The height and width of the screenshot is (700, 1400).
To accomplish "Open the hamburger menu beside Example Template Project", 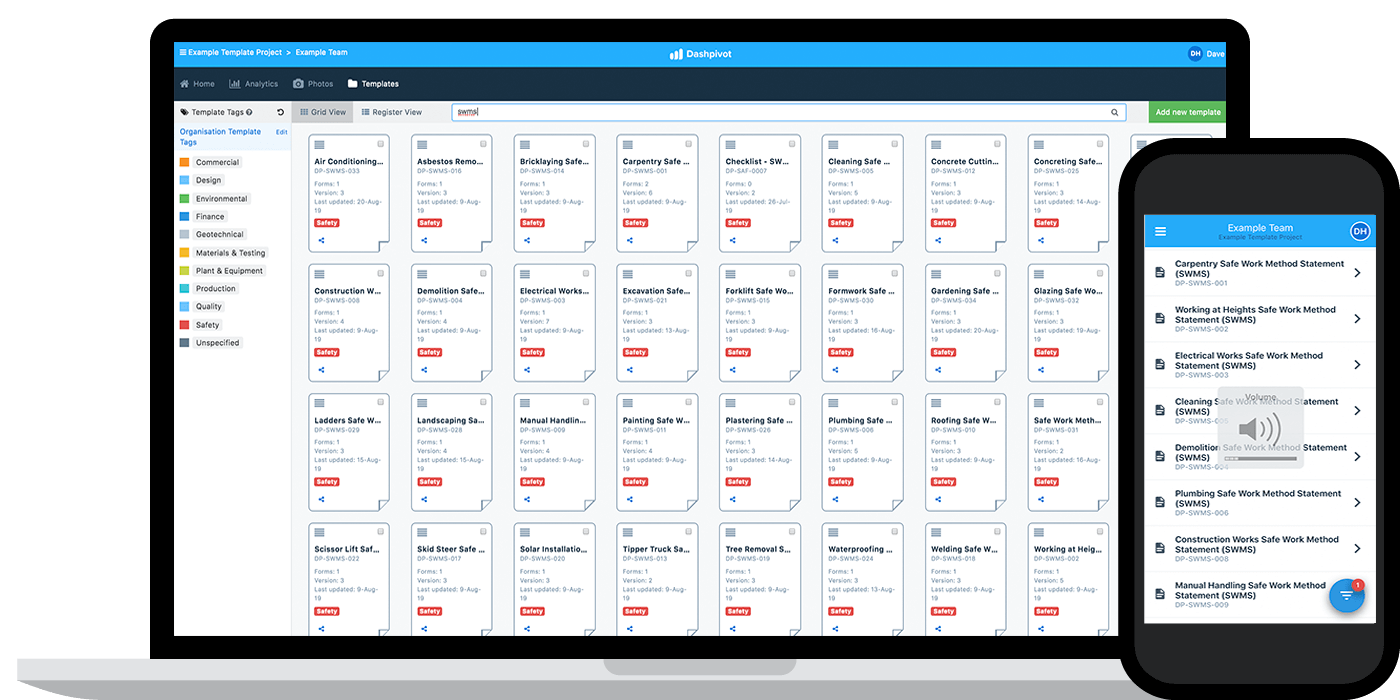I will pyautogui.click(x=183, y=52).
